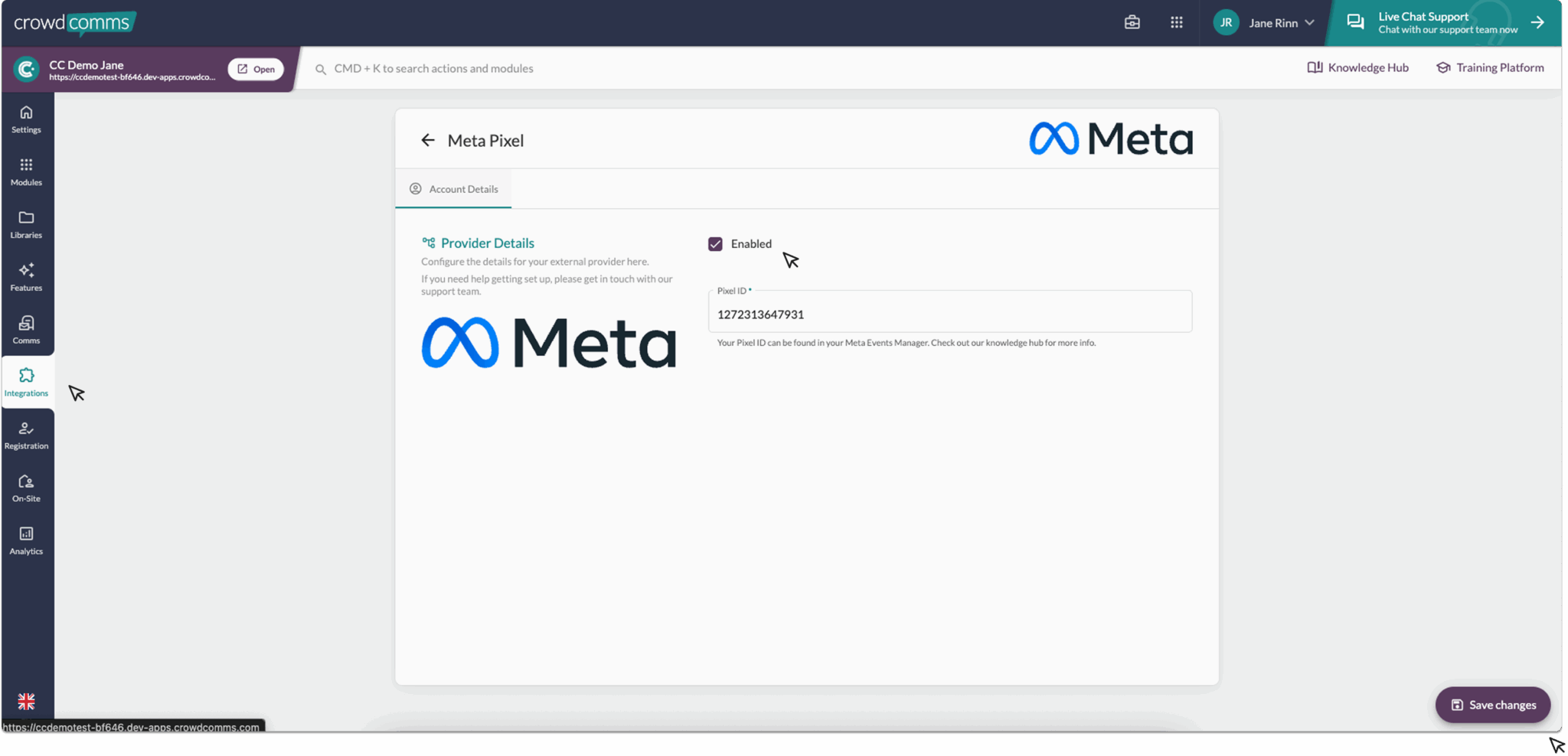Open the Settings sidebar section

(26, 119)
